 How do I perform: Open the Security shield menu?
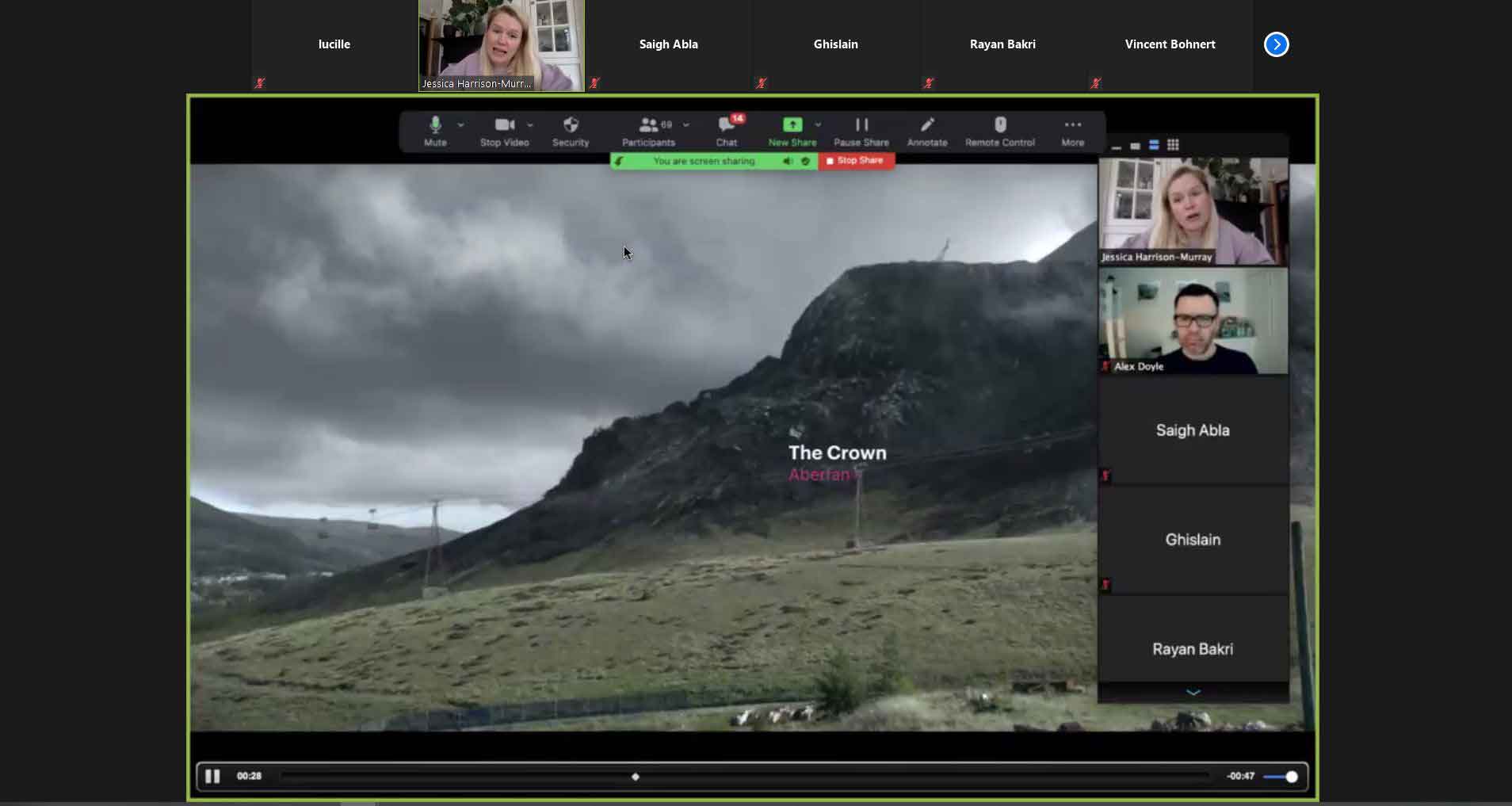[x=571, y=131]
